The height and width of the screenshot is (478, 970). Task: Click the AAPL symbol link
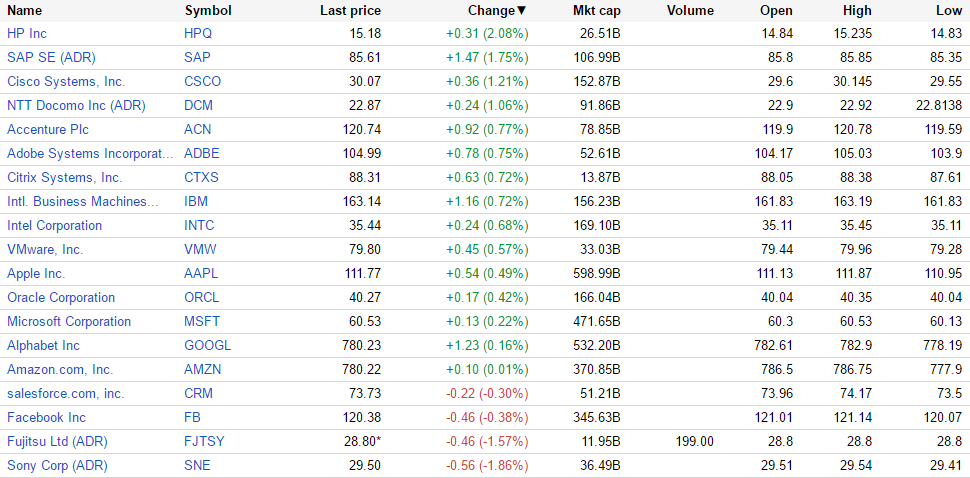click(x=201, y=273)
